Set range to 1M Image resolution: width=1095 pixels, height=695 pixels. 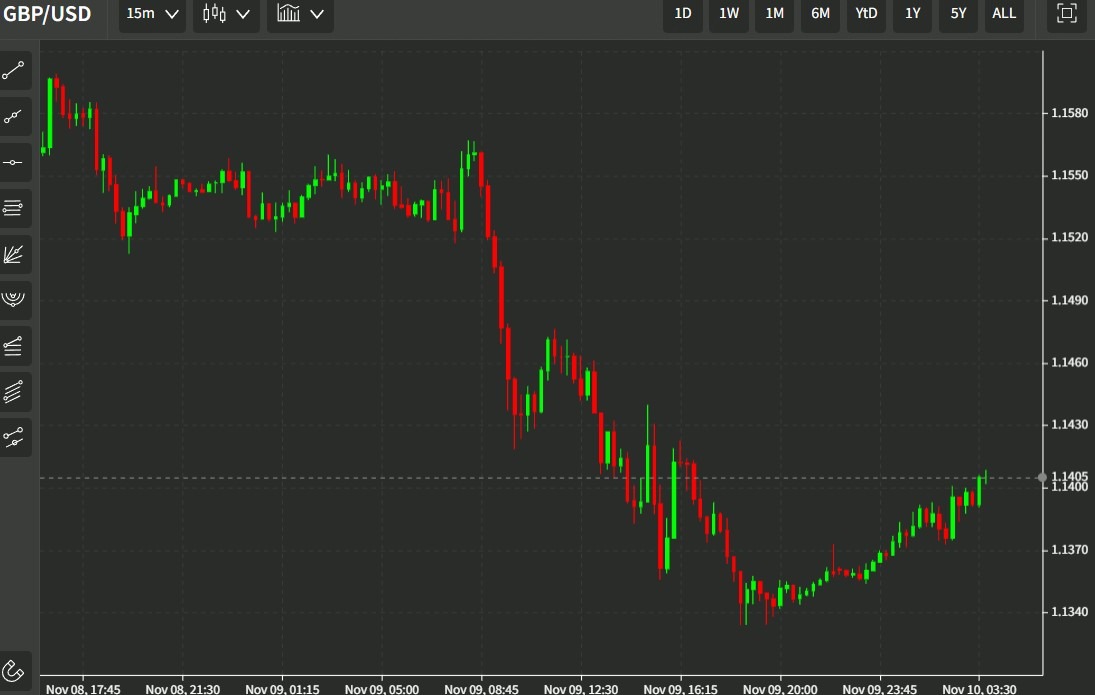tap(774, 14)
